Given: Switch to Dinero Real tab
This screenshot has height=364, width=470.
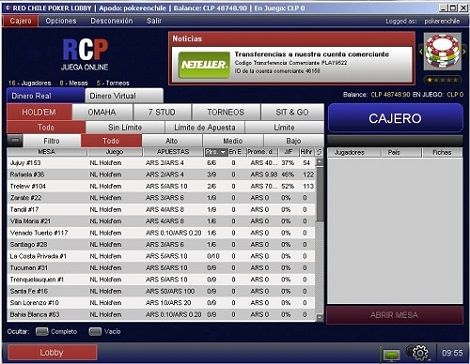Looking at the screenshot, I should pyautogui.click(x=45, y=96).
